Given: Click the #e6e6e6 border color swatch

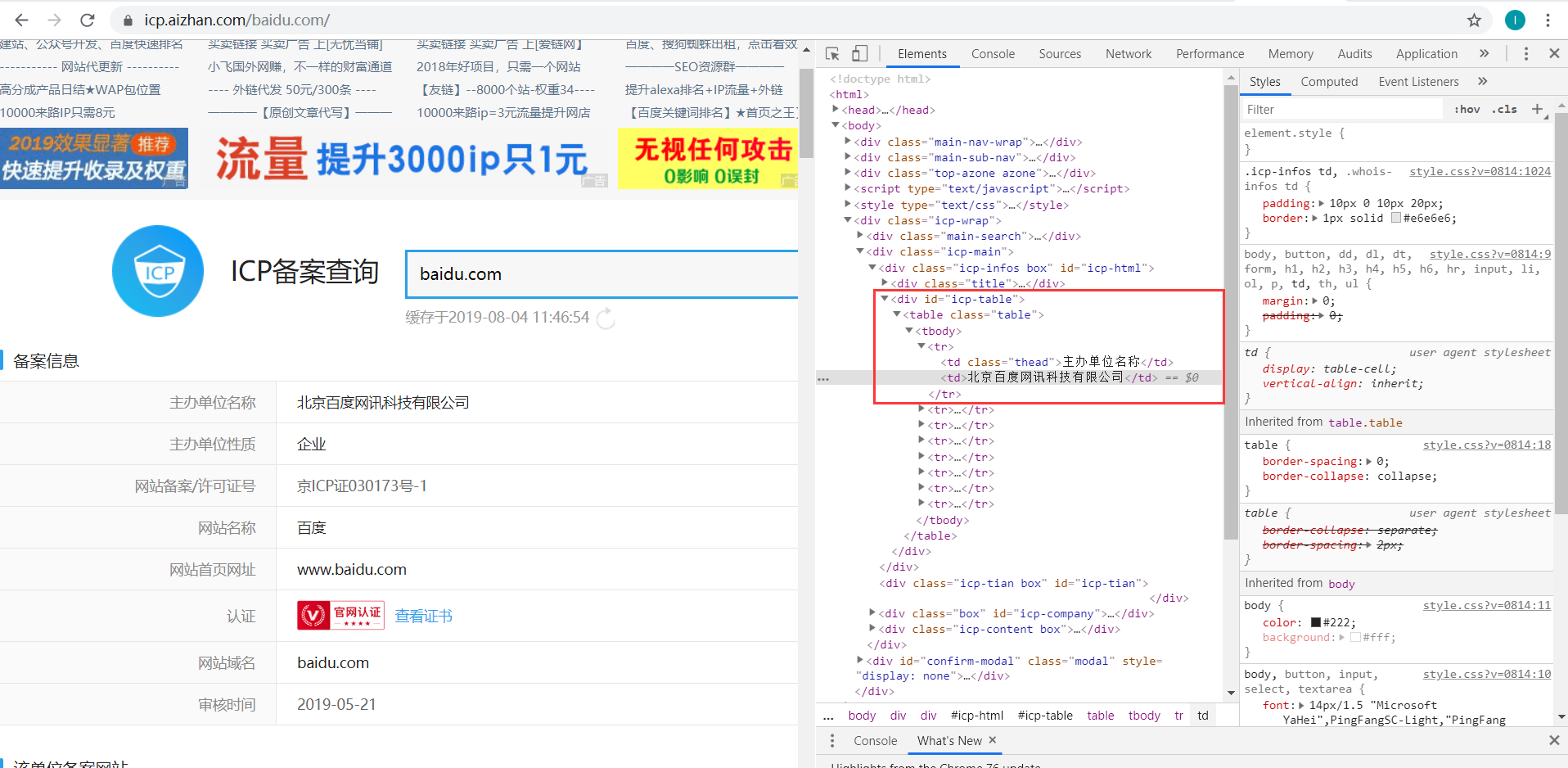Looking at the screenshot, I should pos(1396,218).
